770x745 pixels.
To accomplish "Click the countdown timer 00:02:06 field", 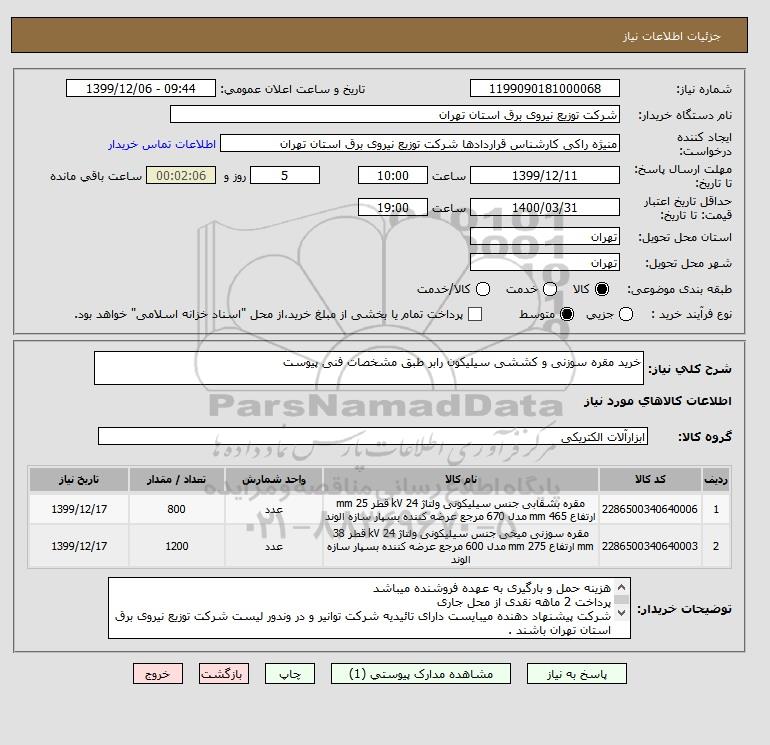I will (181, 175).
